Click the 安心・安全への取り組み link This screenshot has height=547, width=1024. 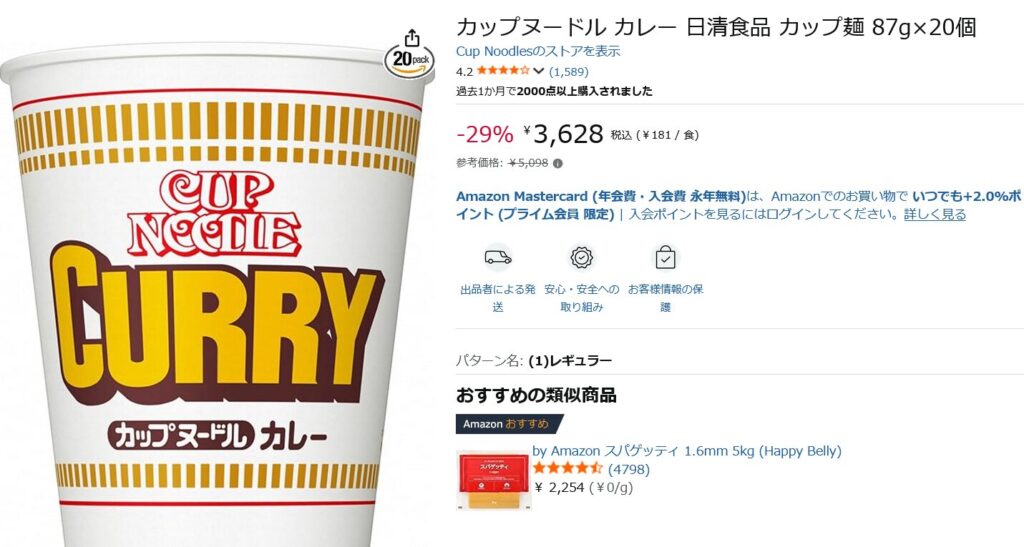click(581, 298)
